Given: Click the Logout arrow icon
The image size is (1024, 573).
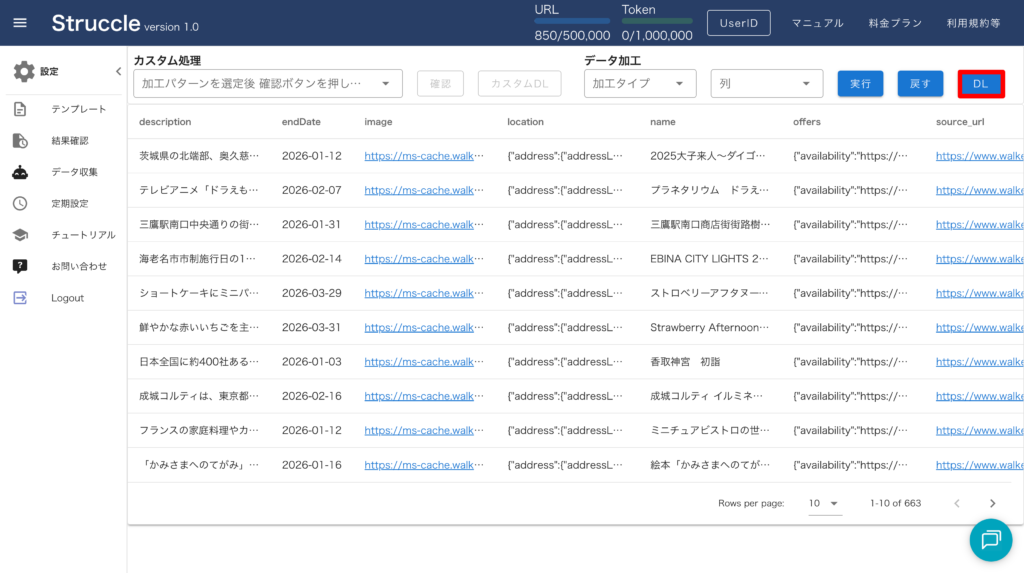Looking at the screenshot, I should tap(20, 298).
